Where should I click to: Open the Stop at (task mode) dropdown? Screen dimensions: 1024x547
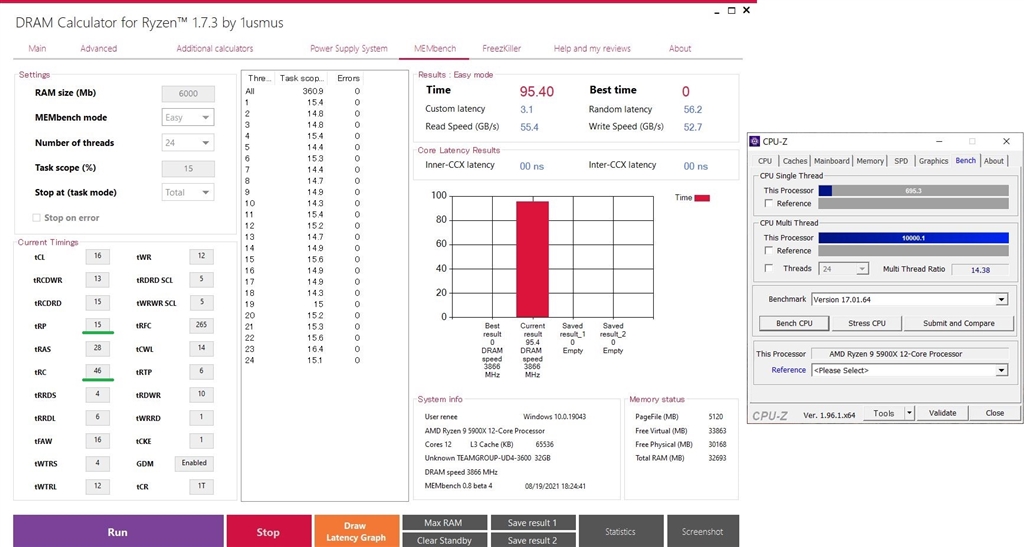(x=188, y=193)
